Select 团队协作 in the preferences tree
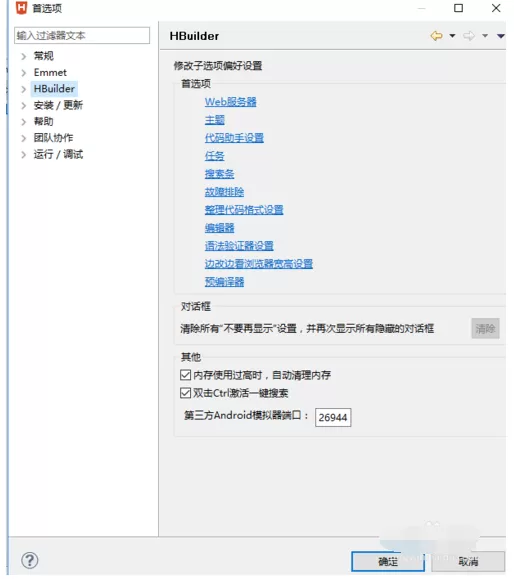Viewport: 514px width, 579px height. pyautogui.click(x=53, y=138)
